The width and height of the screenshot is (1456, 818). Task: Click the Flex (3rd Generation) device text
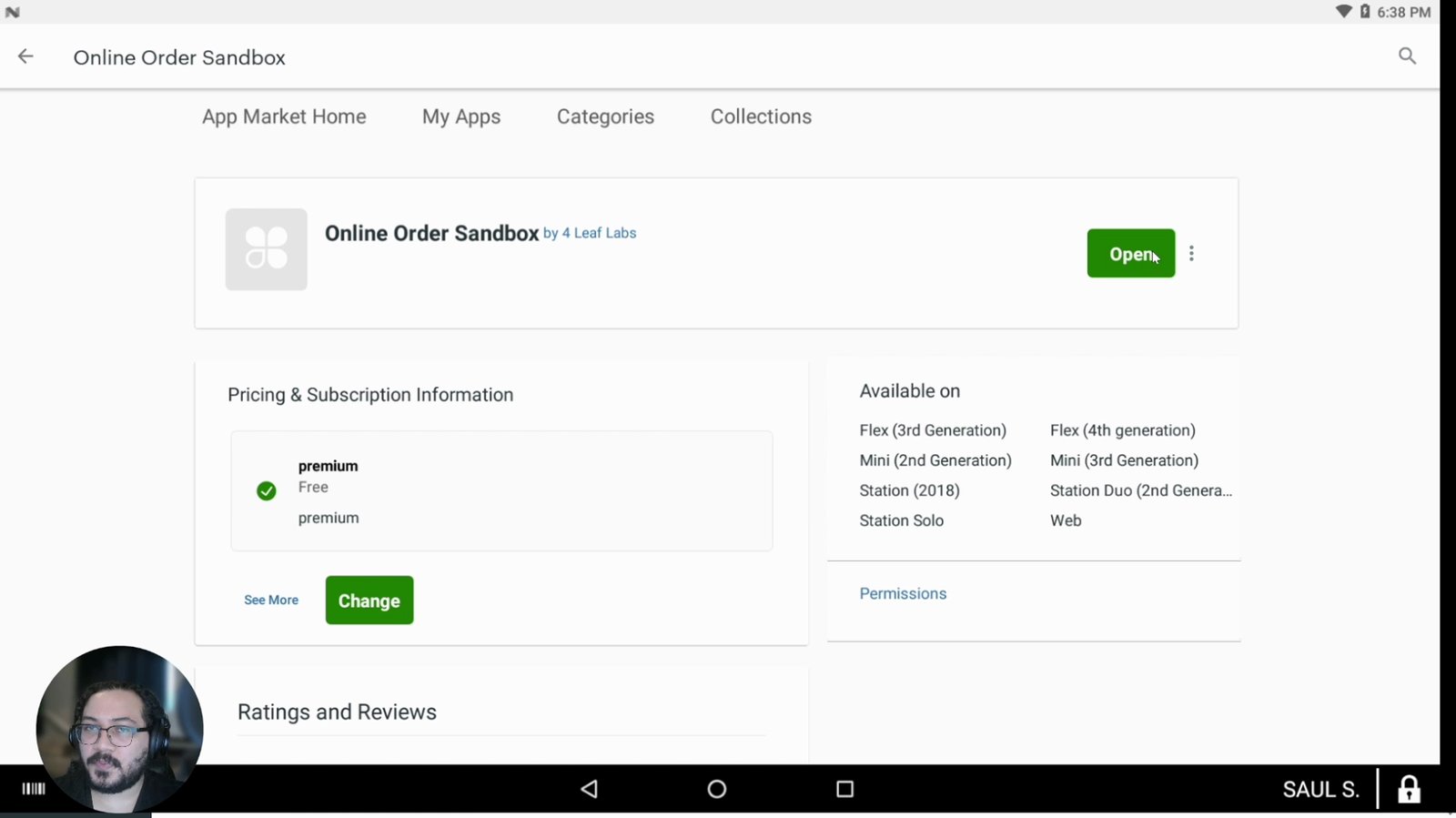(x=933, y=430)
